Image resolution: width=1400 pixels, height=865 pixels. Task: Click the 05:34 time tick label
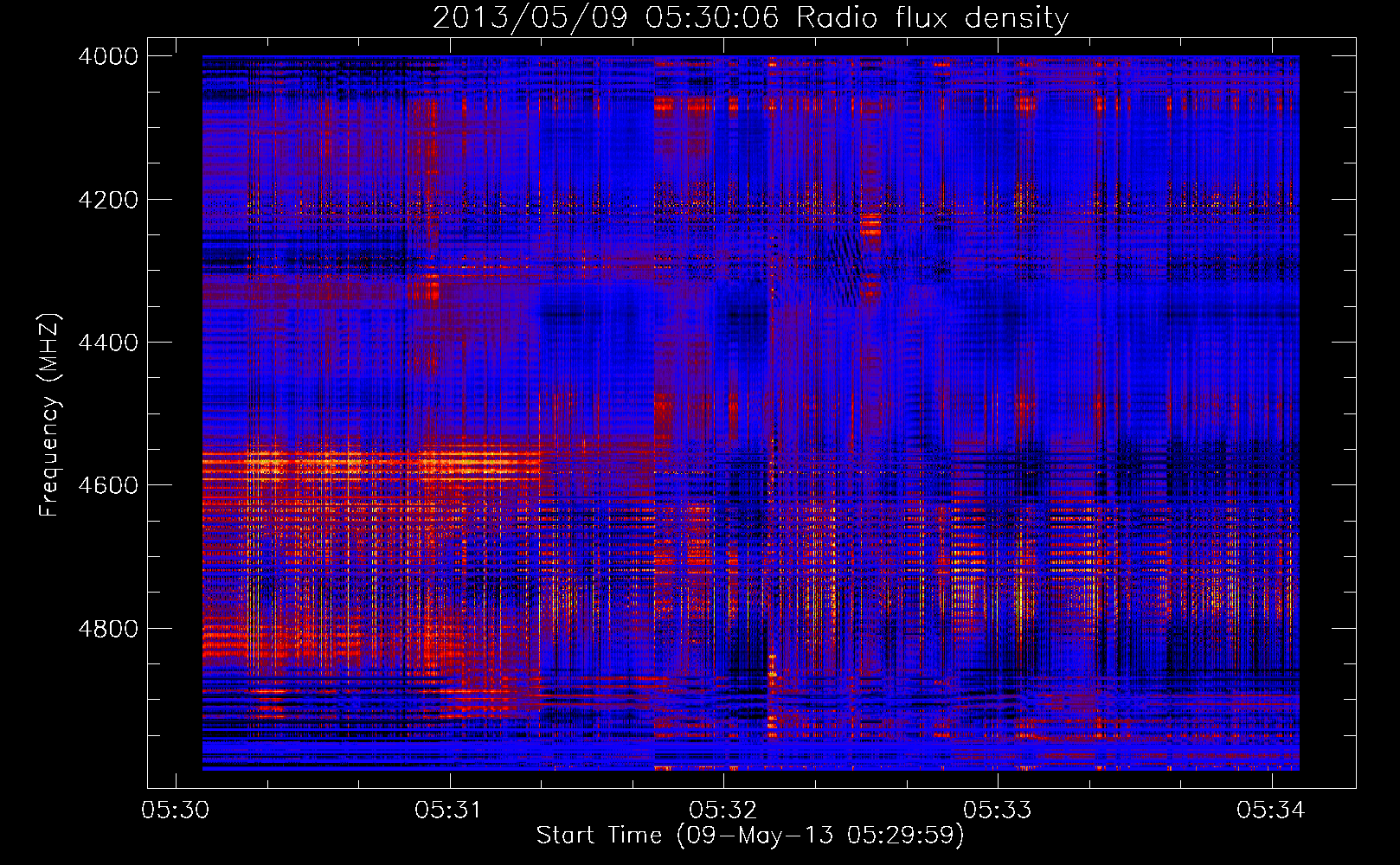pos(1270,810)
